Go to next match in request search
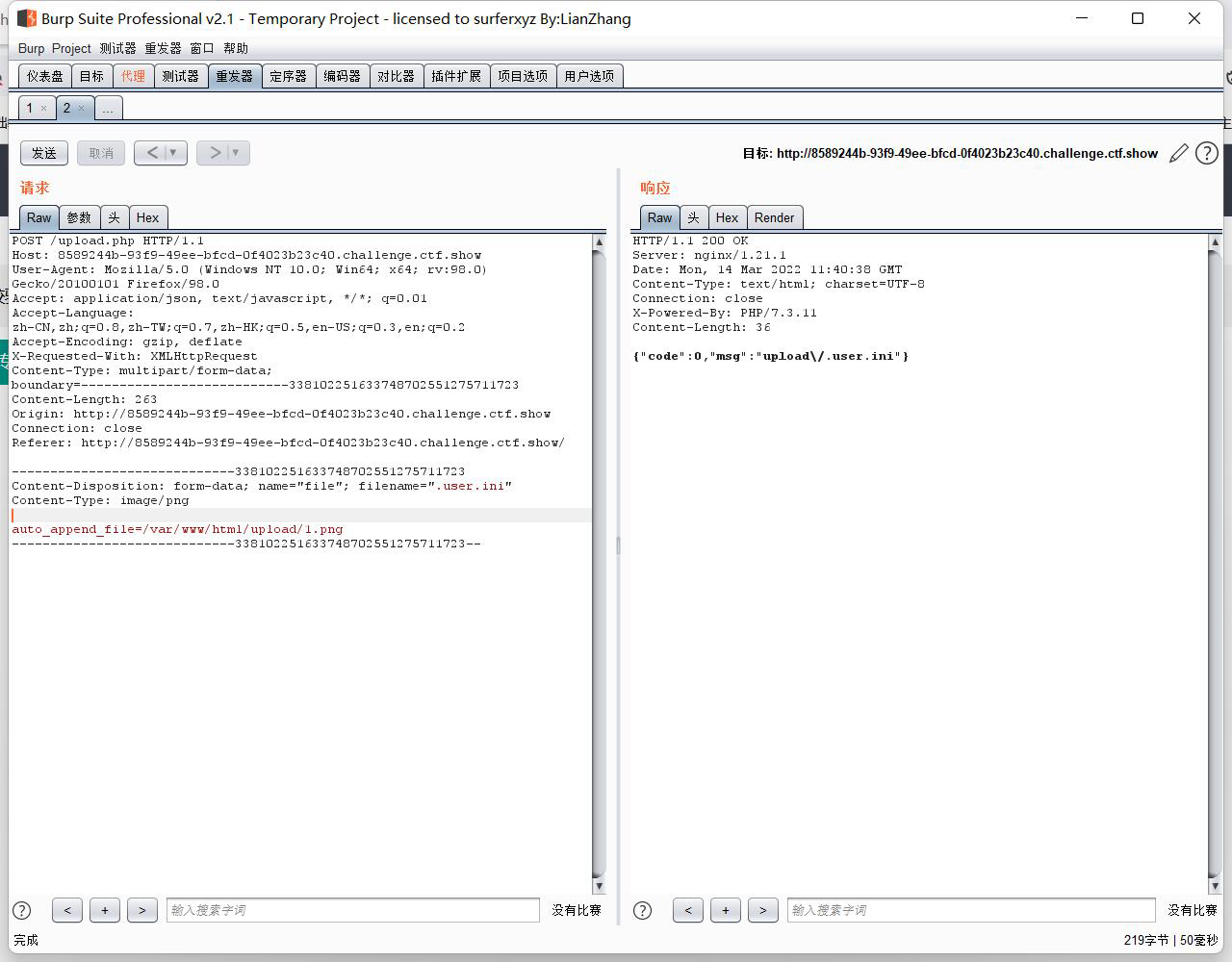Image resolution: width=1232 pixels, height=962 pixels. 142,910
